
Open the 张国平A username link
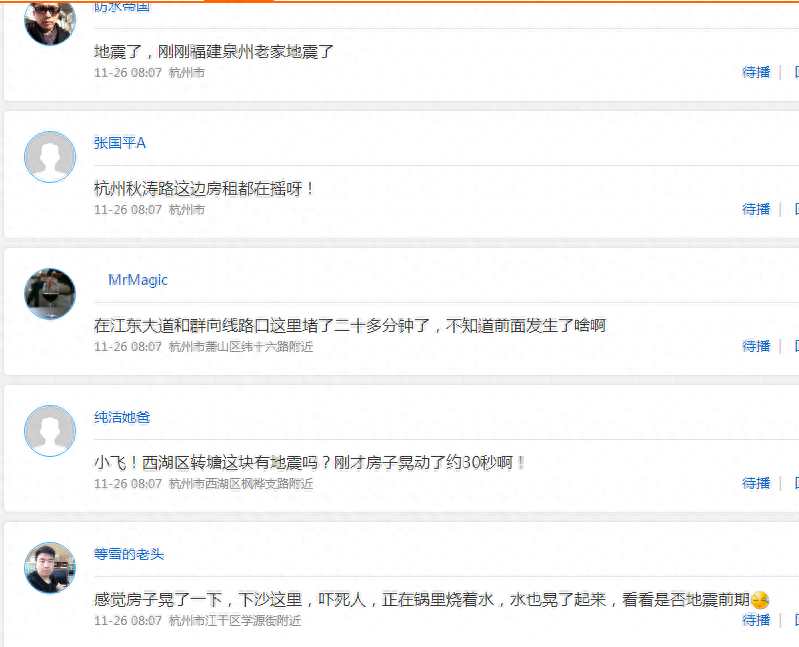point(120,143)
